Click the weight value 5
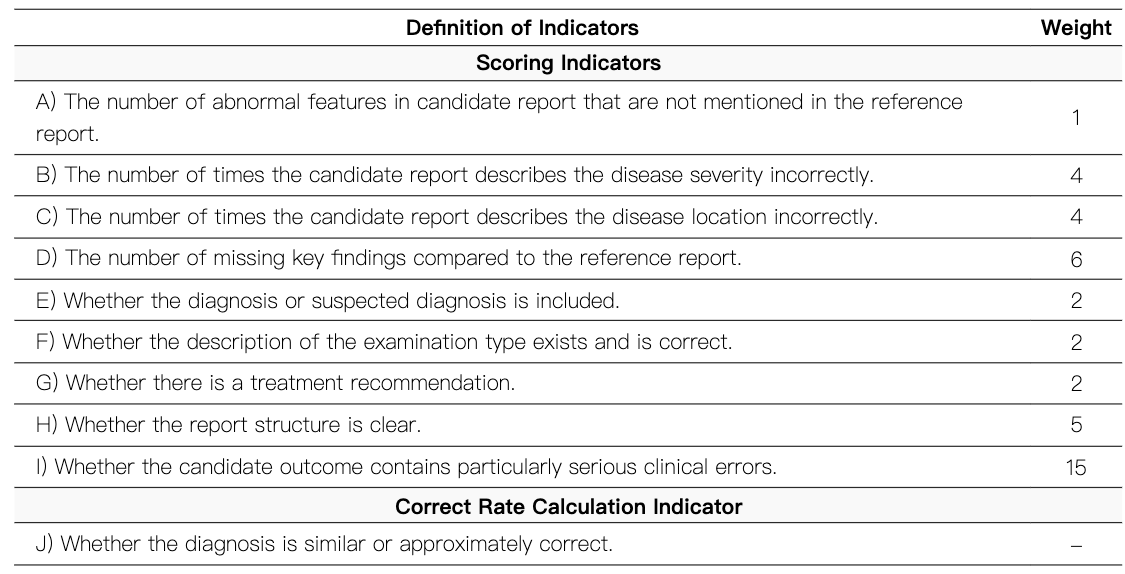Viewport: 1125px width, 574px height. (1076, 425)
